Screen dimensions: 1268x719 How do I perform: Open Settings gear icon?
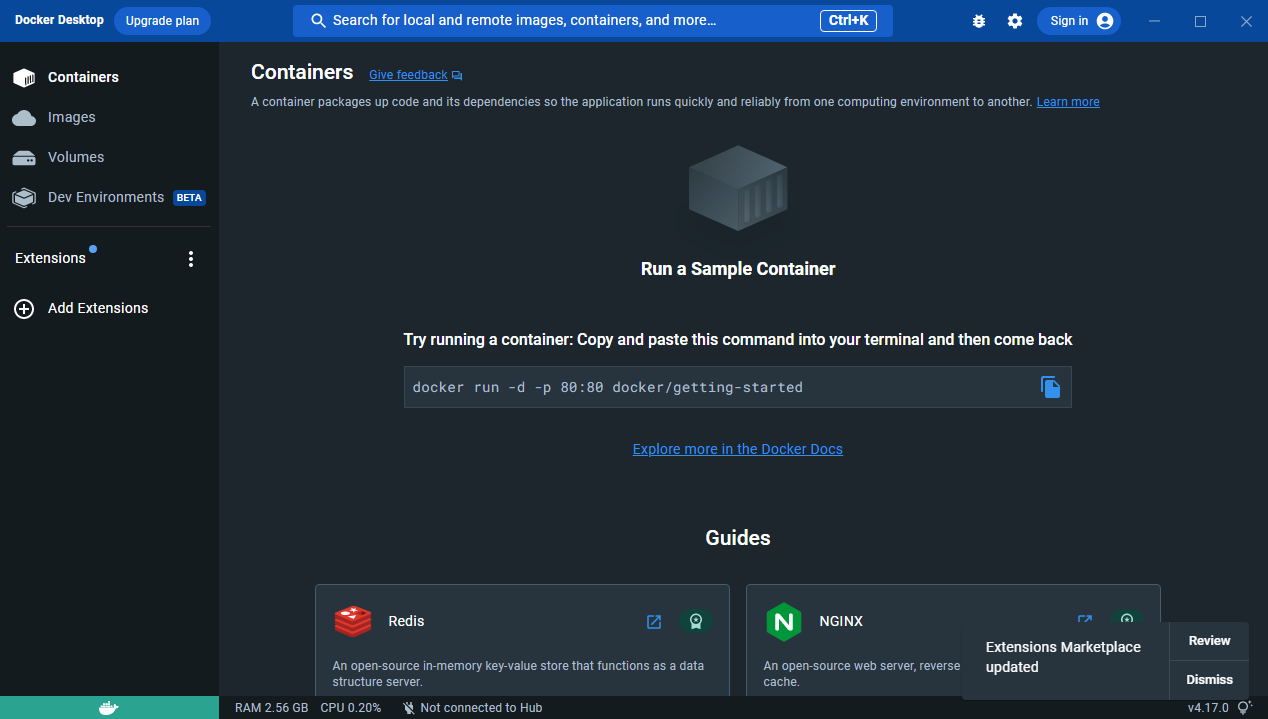click(1015, 21)
